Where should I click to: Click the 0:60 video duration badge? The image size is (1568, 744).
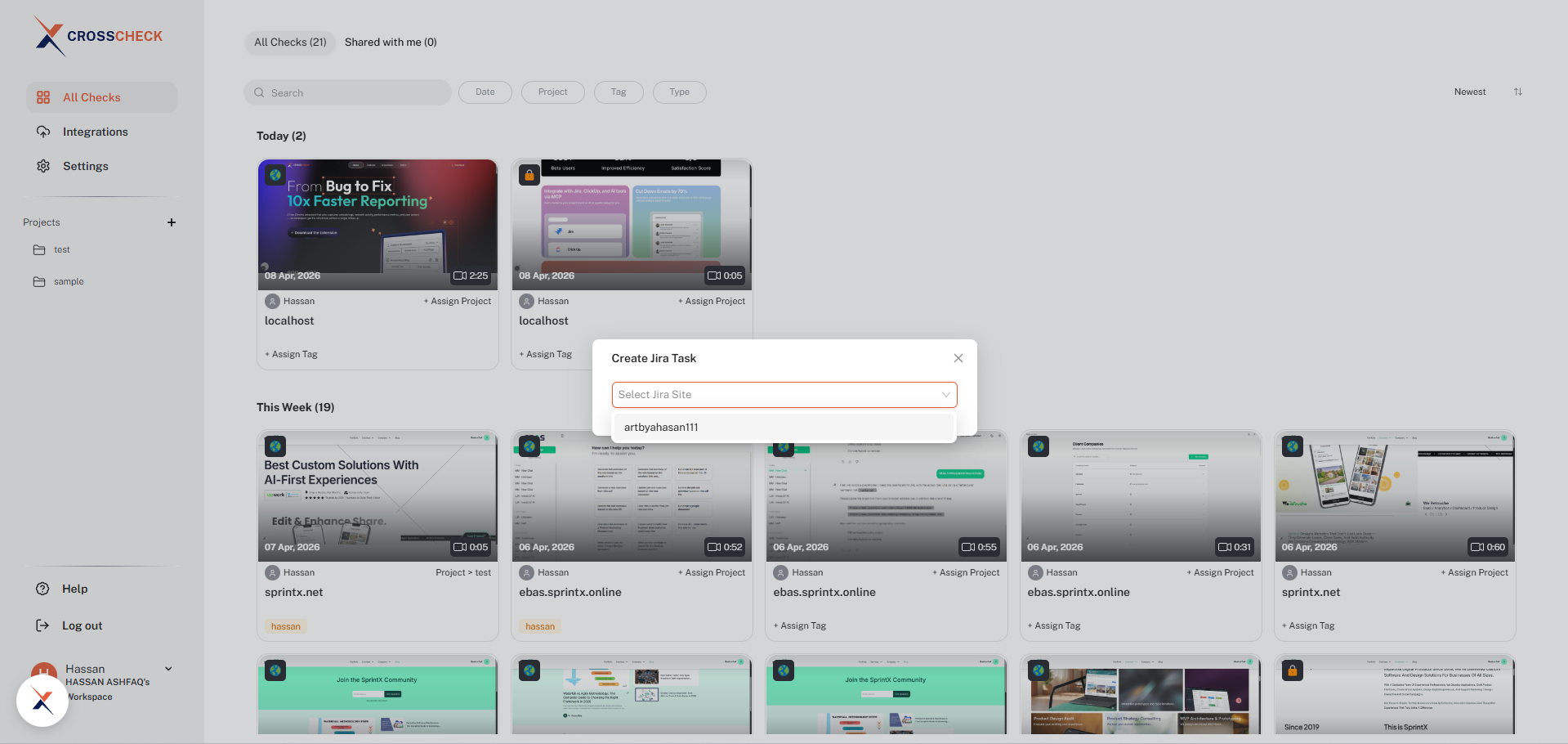tap(1488, 547)
